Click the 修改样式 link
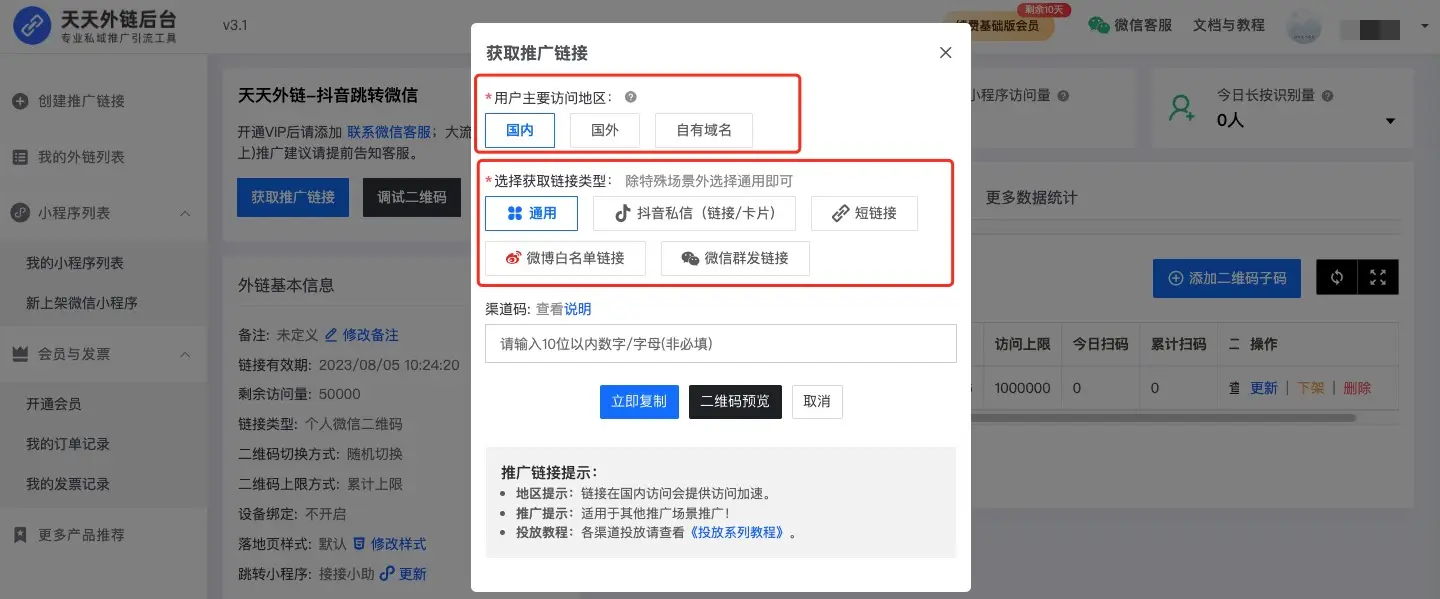Image resolution: width=1440 pixels, height=599 pixels. coord(398,544)
